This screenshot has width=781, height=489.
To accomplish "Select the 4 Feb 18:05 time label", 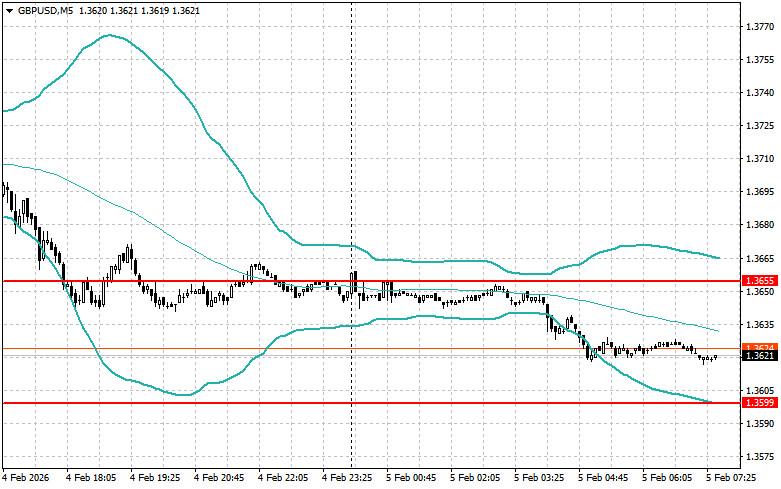I will coord(91,478).
